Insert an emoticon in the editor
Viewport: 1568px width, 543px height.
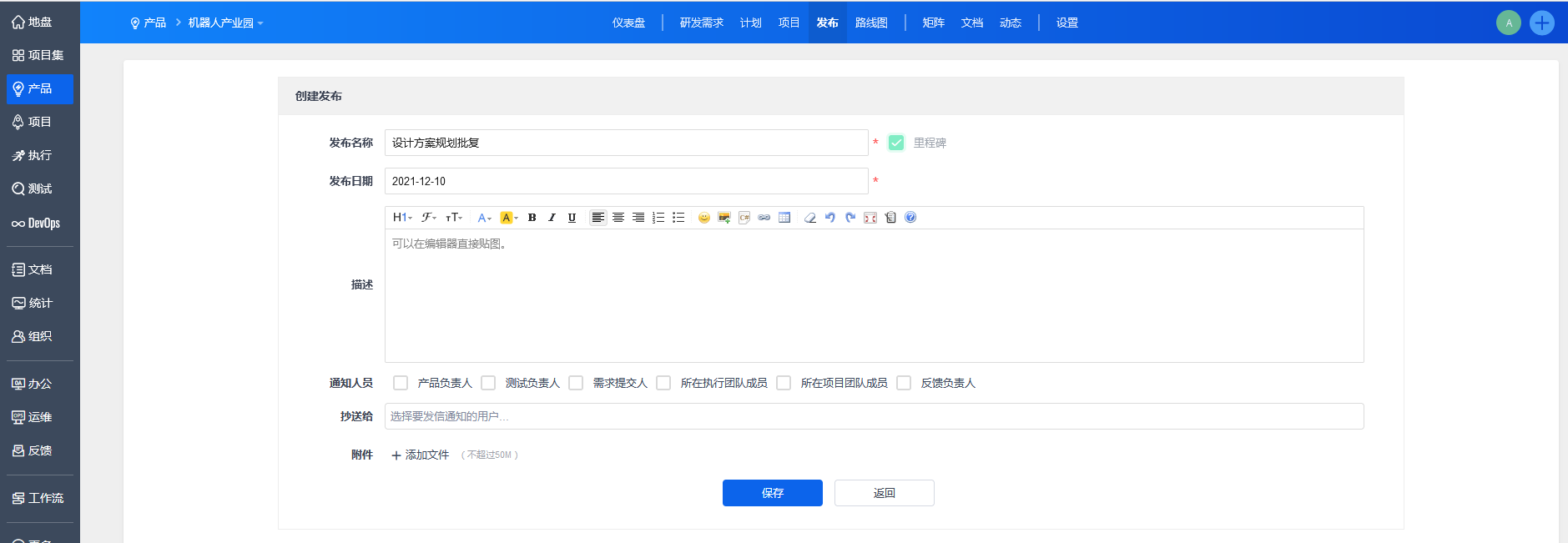tap(703, 218)
